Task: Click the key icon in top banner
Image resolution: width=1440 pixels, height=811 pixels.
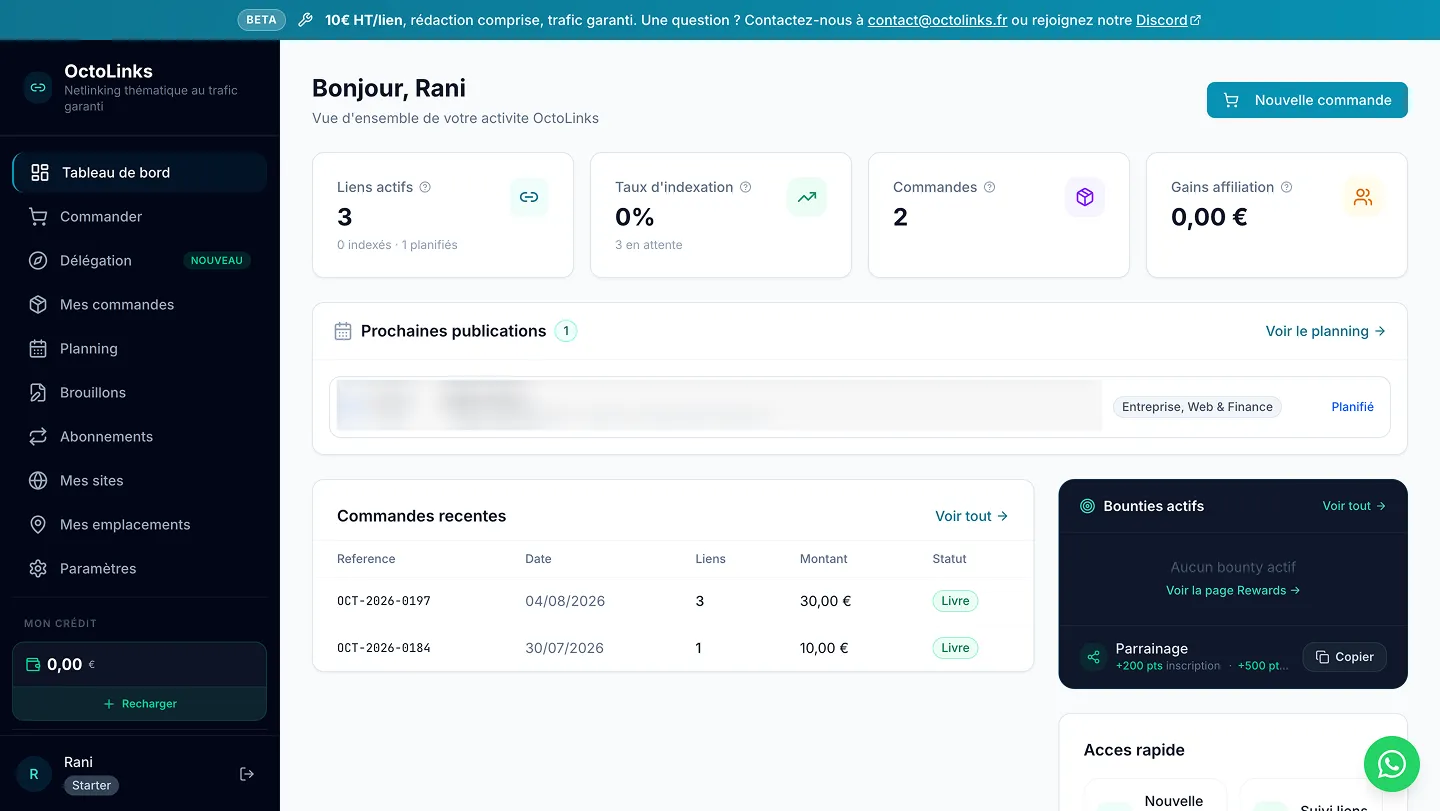Action: point(306,20)
